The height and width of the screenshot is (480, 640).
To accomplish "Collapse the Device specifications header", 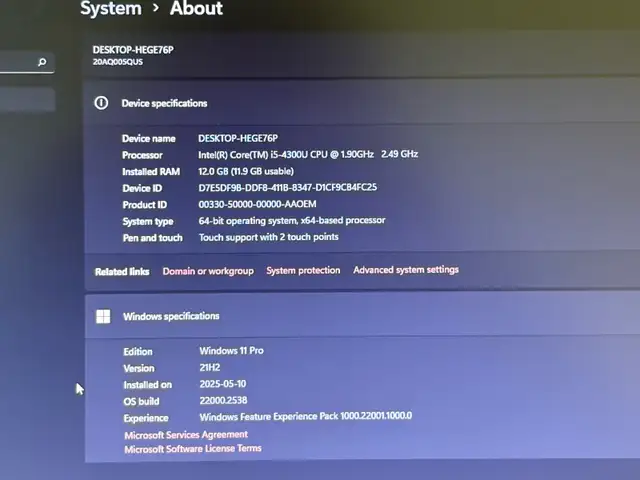I will click(362, 103).
